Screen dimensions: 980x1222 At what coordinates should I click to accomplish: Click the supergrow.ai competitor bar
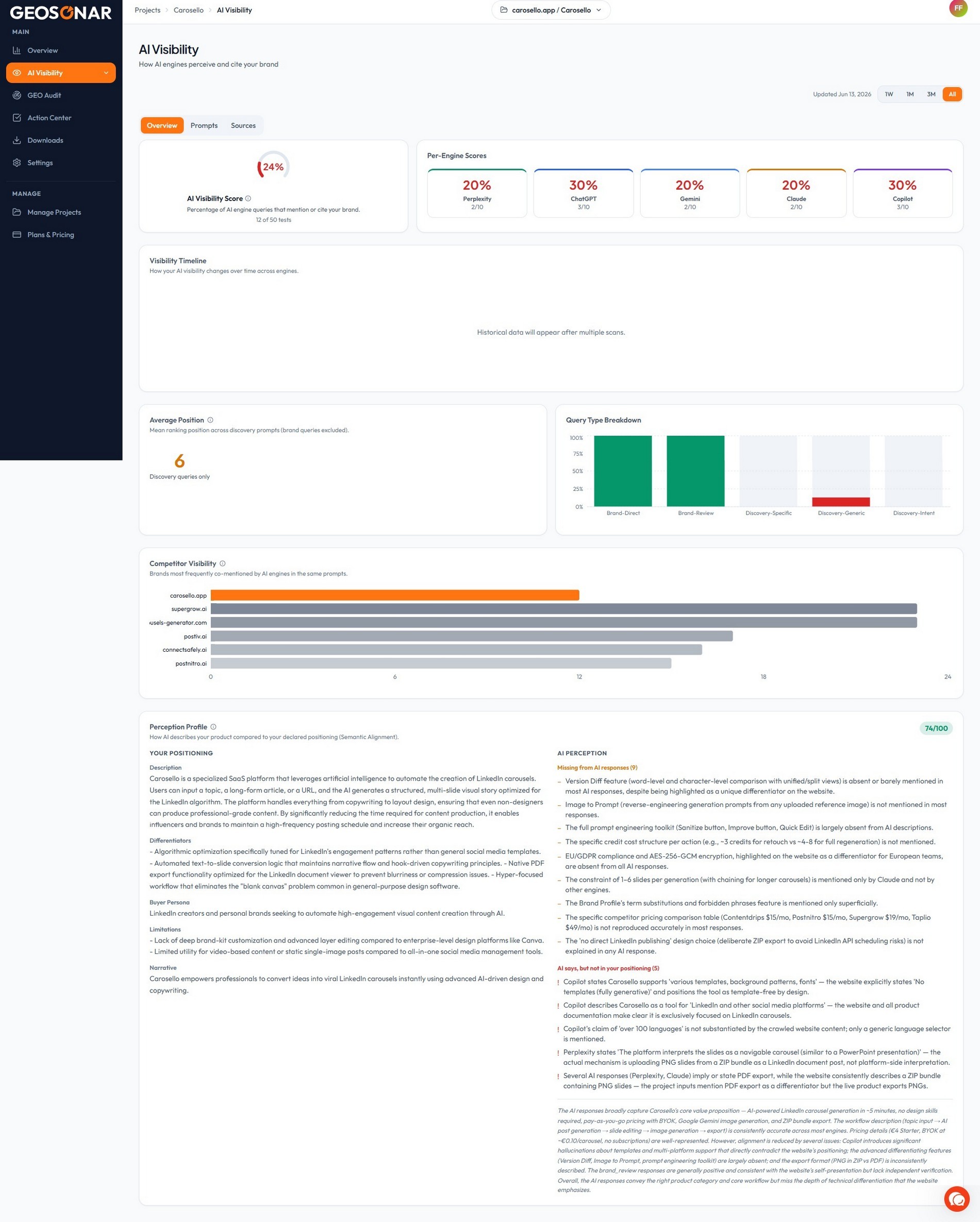(564, 609)
